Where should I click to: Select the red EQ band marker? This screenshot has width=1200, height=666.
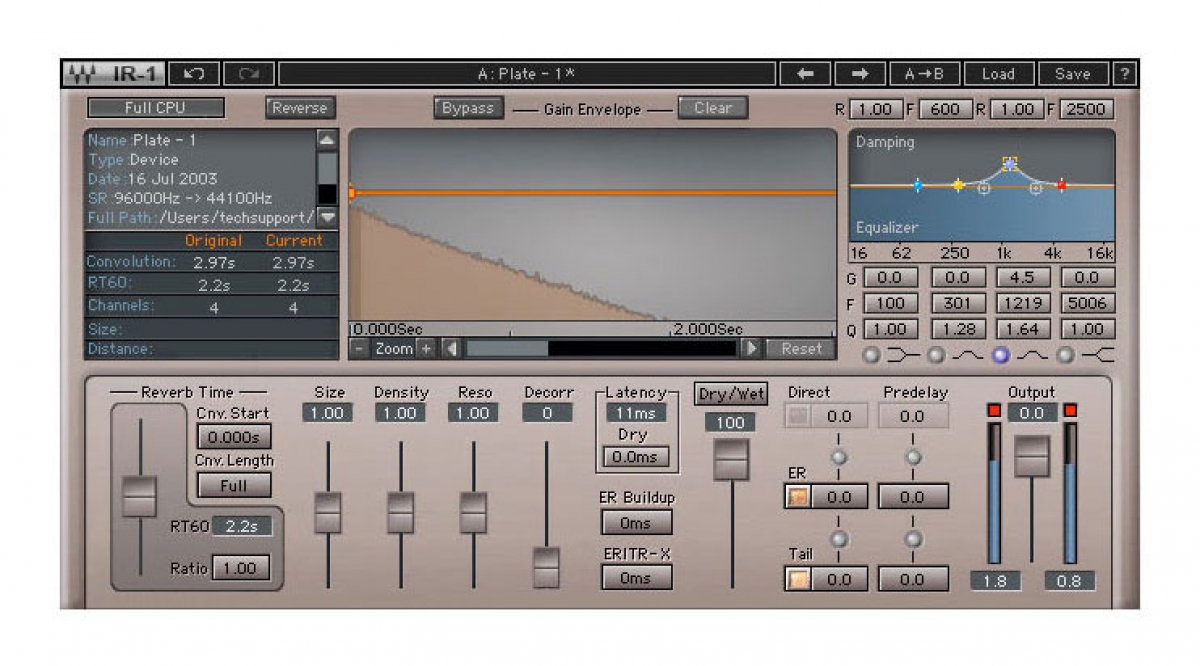(1062, 185)
